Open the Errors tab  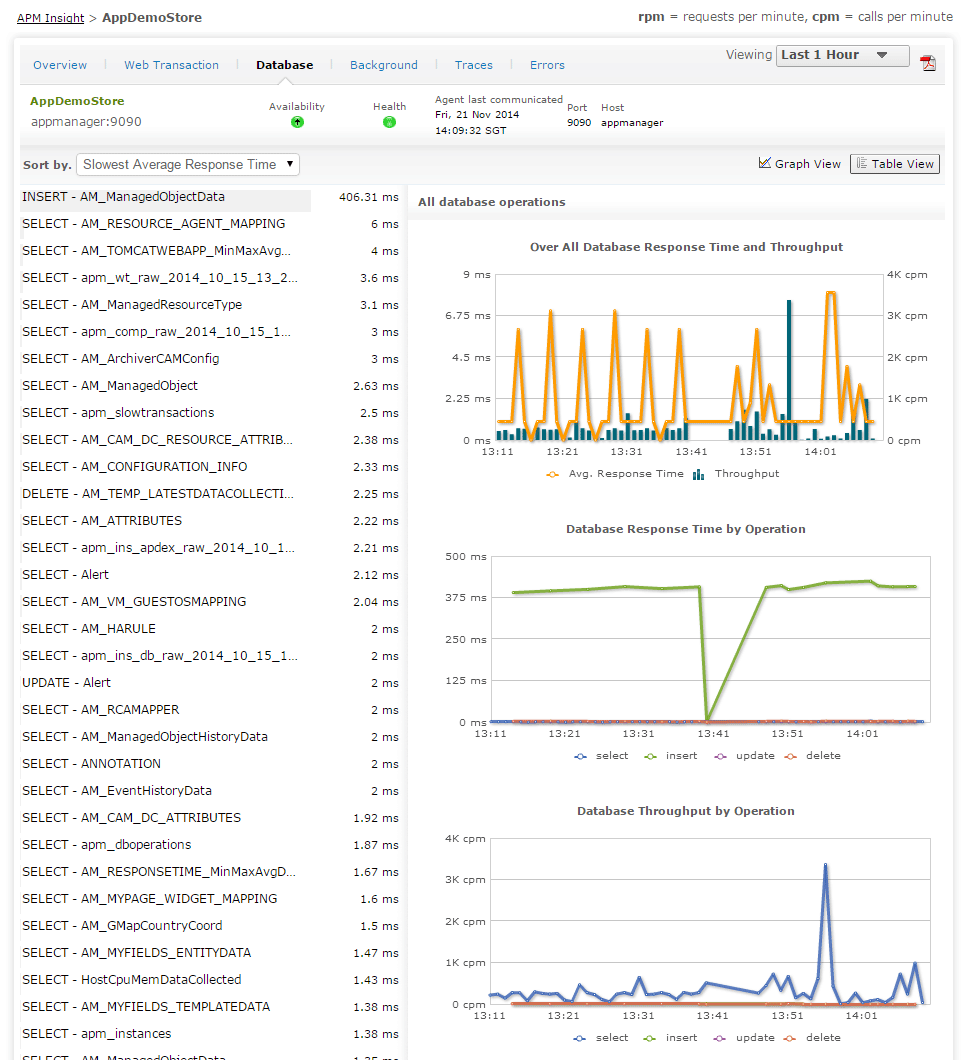547,64
